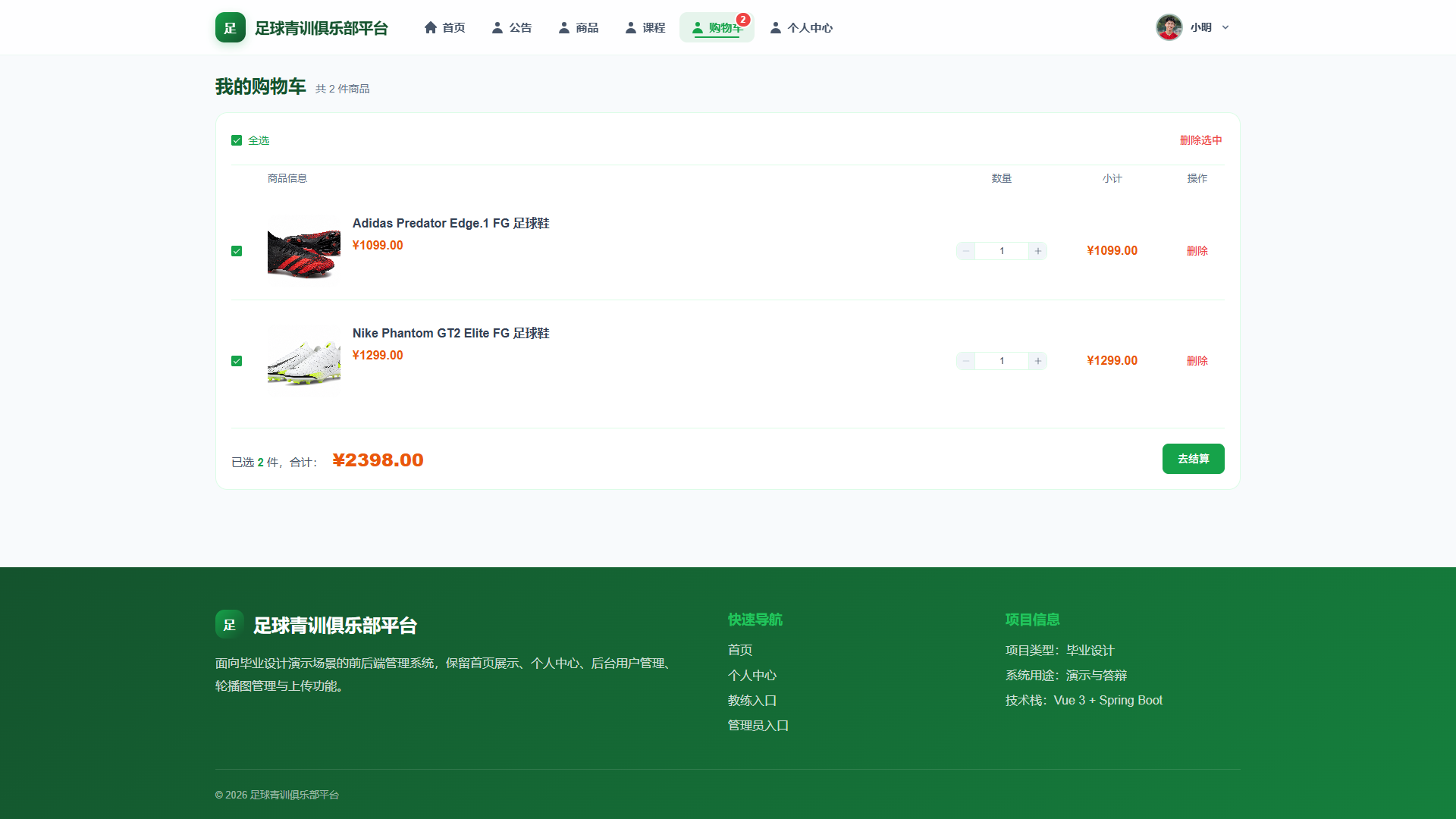Click the 项目信息 footer heading
The width and height of the screenshot is (1456, 819).
pyautogui.click(x=1033, y=620)
